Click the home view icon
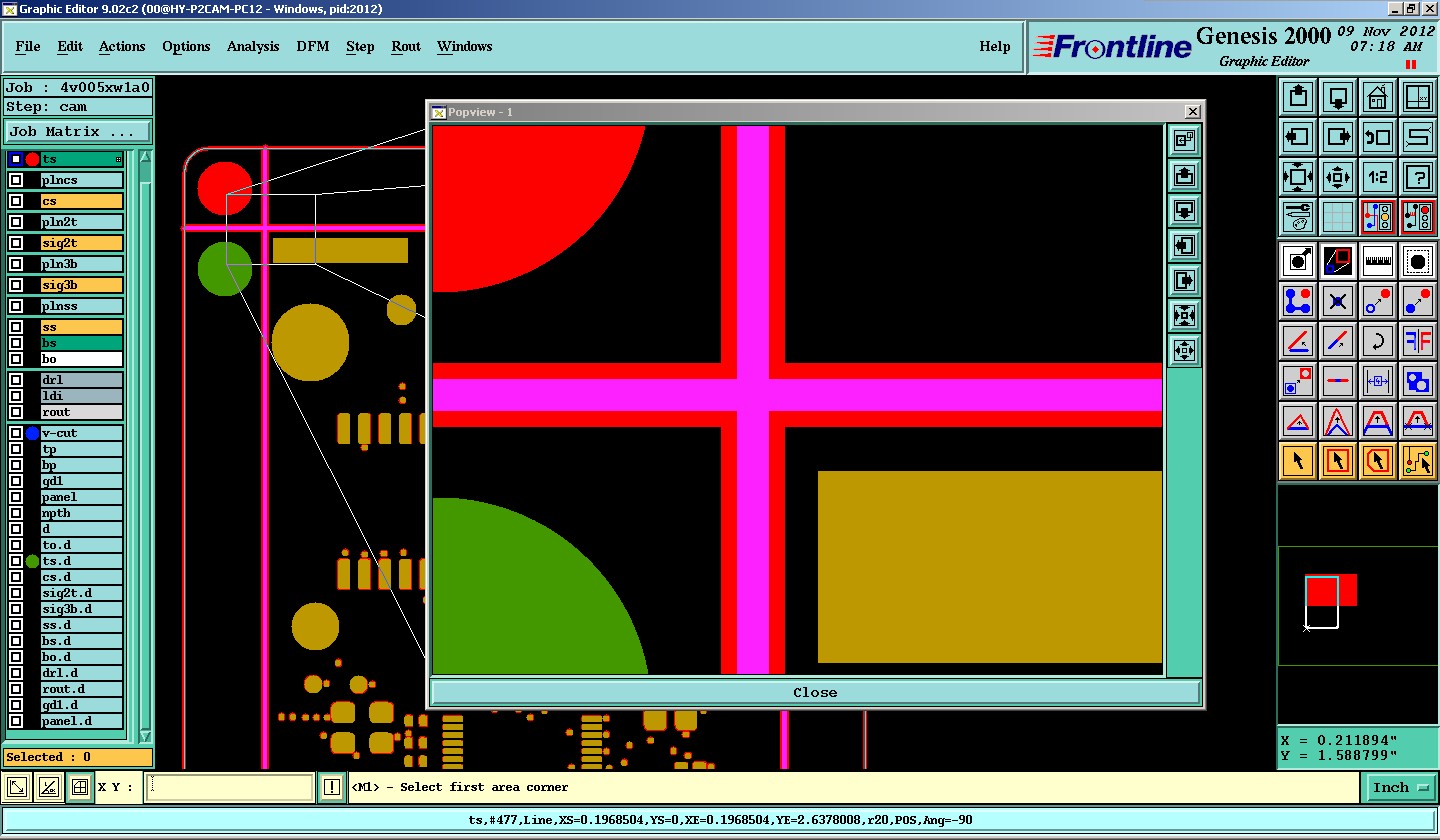1440x840 pixels. pyautogui.click(x=1377, y=97)
